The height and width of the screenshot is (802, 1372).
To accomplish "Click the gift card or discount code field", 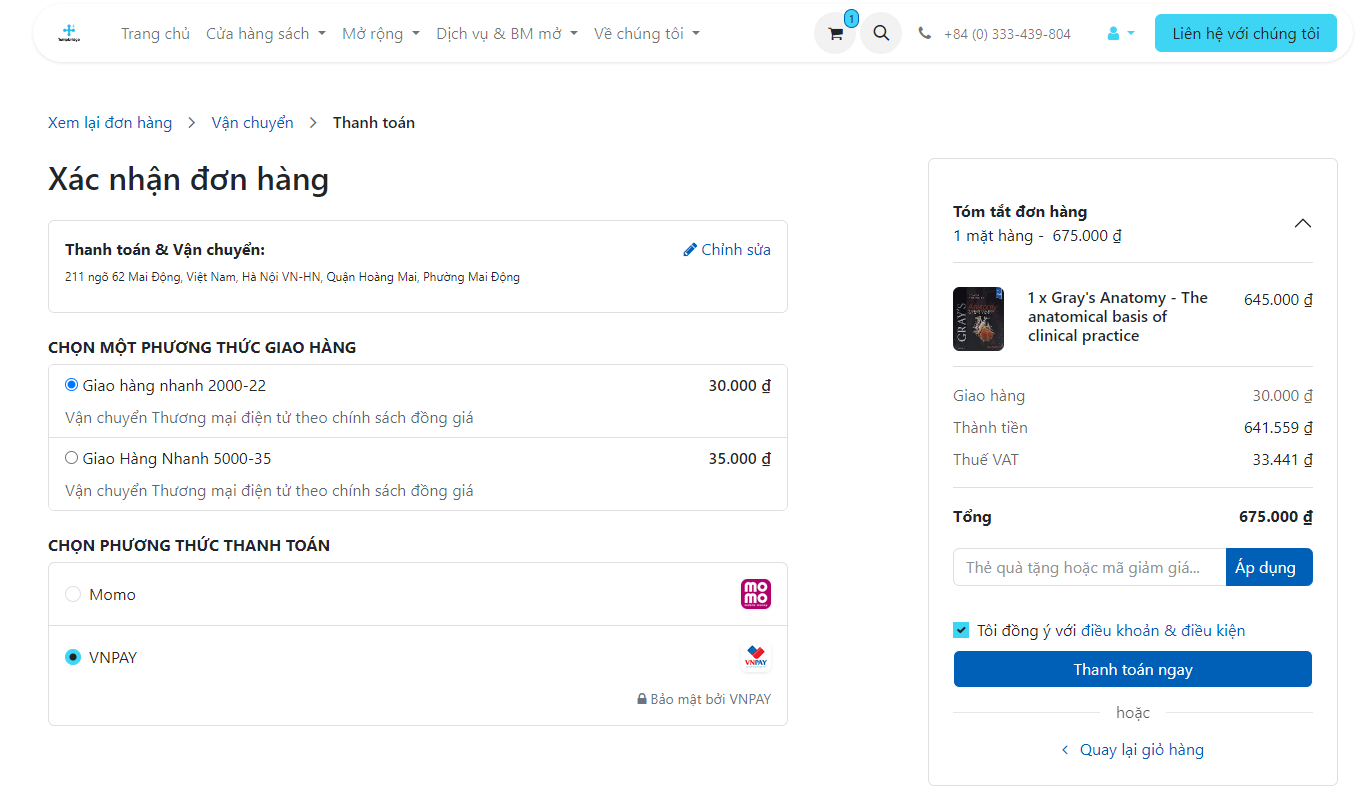I will pos(1088,568).
